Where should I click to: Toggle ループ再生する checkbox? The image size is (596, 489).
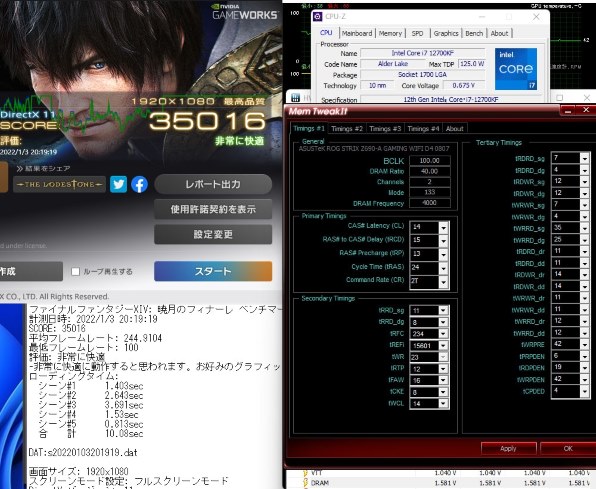pos(75,271)
